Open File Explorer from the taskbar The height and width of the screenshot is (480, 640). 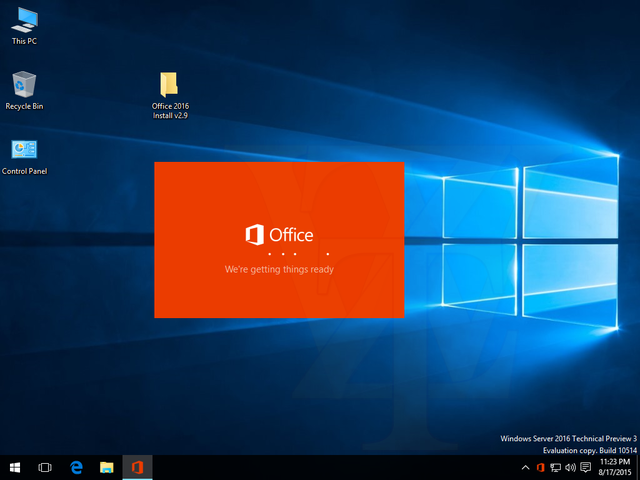(107, 467)
